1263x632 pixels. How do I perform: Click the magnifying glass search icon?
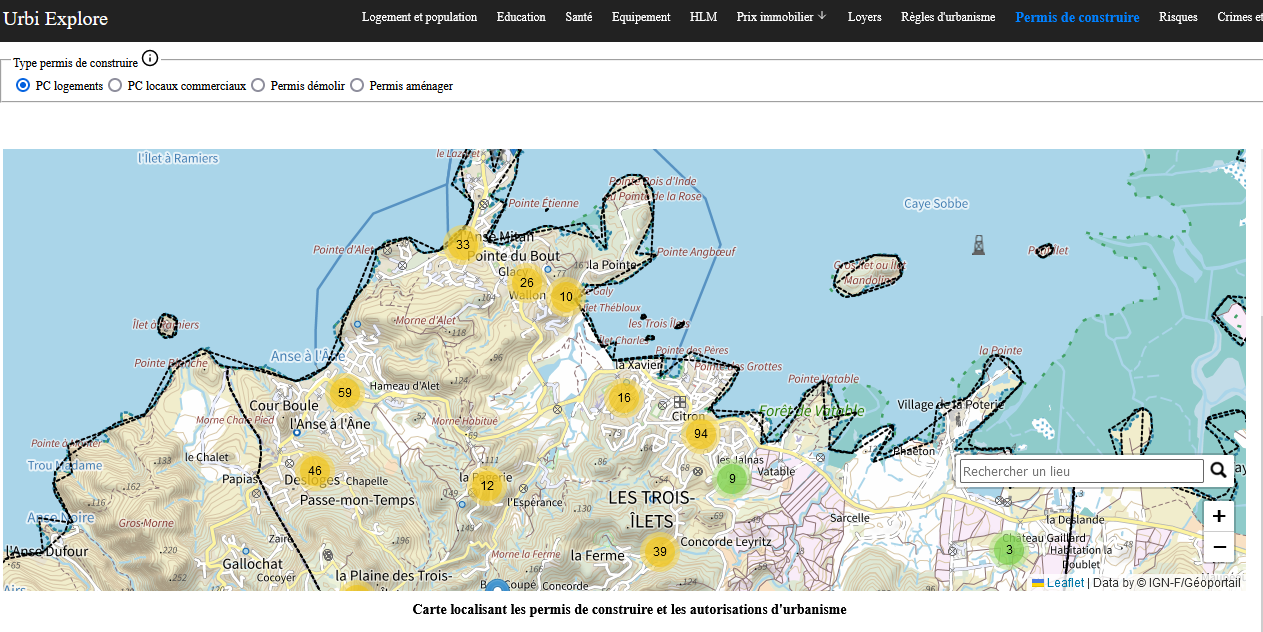[x=1218, y=470]
